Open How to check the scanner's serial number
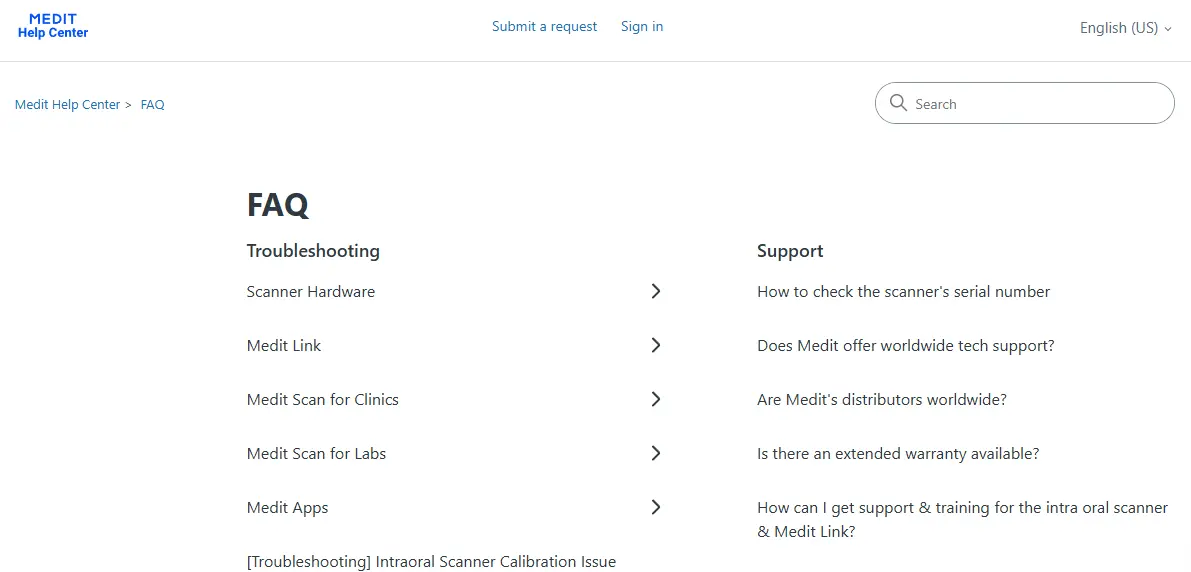The height and width of the screenshot is (572, 1191). tap(903, 292)
